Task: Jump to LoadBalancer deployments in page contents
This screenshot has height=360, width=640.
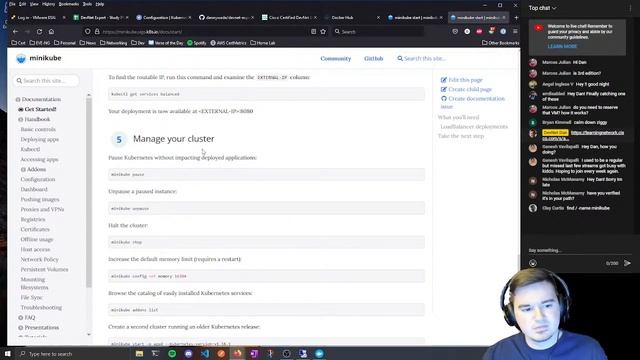Action: pos(474,127)
